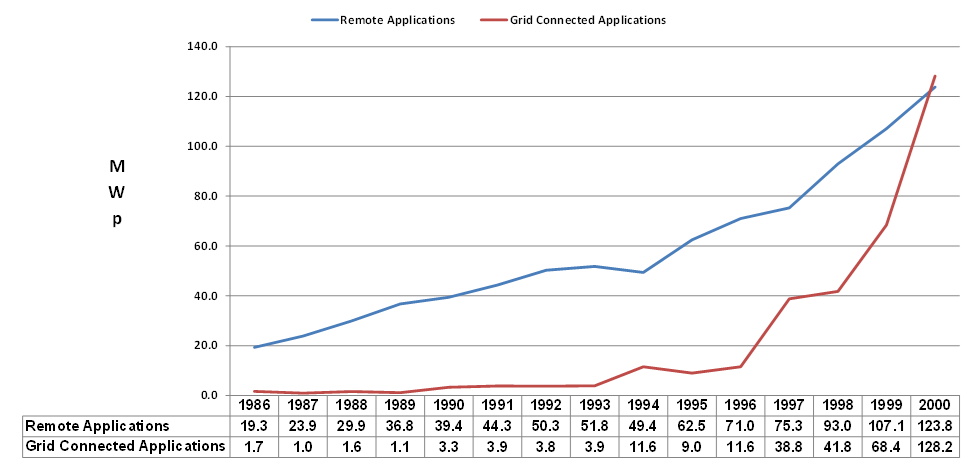This screenshot has height=465, width=975.
Task: Select the 38.8 value under 1997
Action: [787, 446]
